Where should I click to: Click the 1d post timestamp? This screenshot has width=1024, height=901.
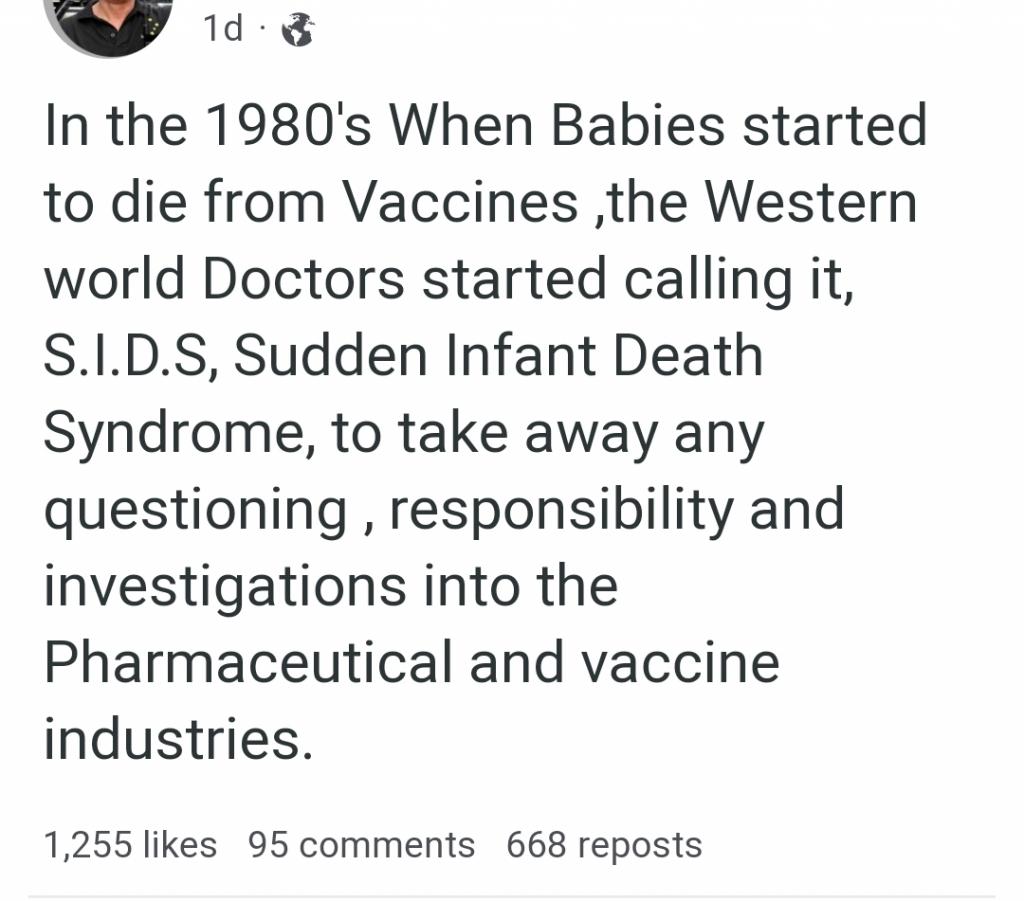coord(224,30)
